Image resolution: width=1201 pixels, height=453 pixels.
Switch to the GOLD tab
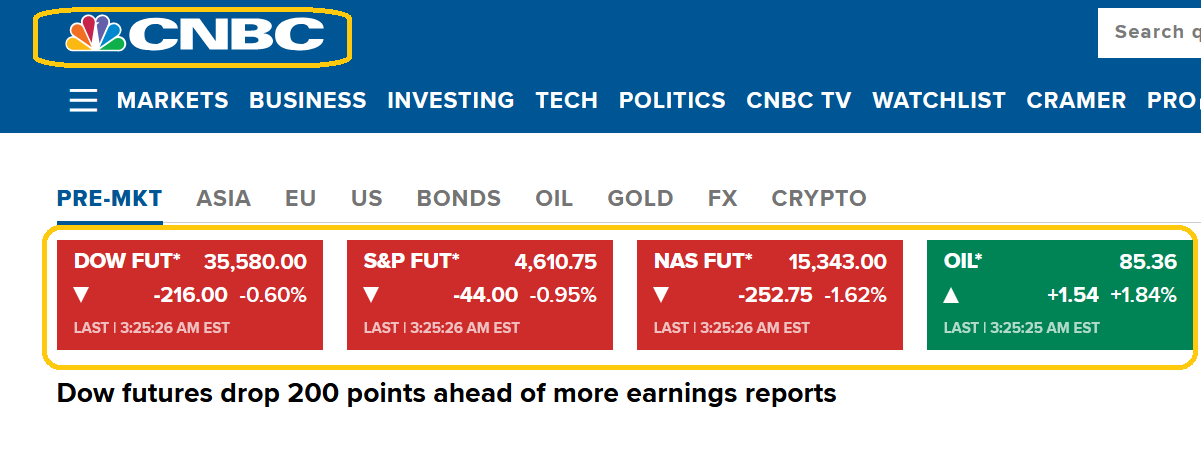point(640,198)
